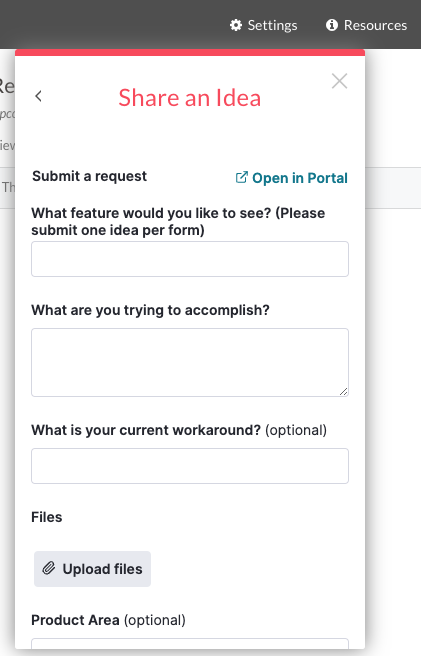This screenshot has width=421, height=656.
Task: Click the Upload files button
Action: coord(92,569)
